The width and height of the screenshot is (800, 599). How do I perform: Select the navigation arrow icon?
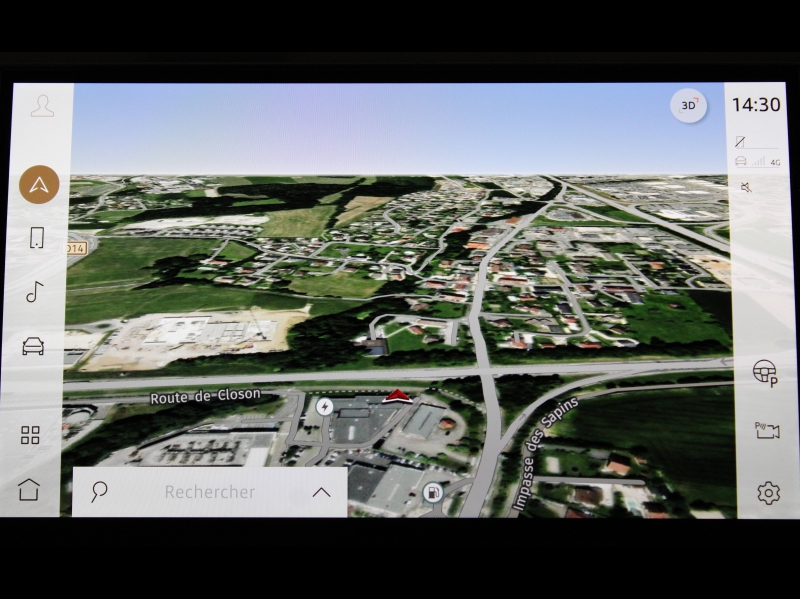tap(39, 184)
